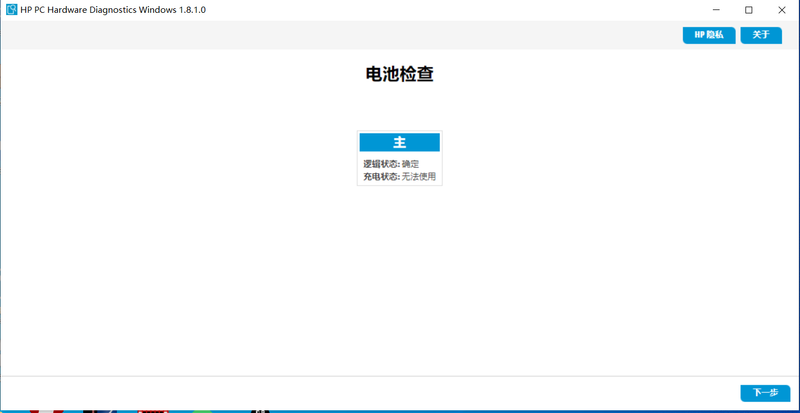
Task: Minimize the HP PC Hardware Diagnostics window
Action: coord(714,10)
